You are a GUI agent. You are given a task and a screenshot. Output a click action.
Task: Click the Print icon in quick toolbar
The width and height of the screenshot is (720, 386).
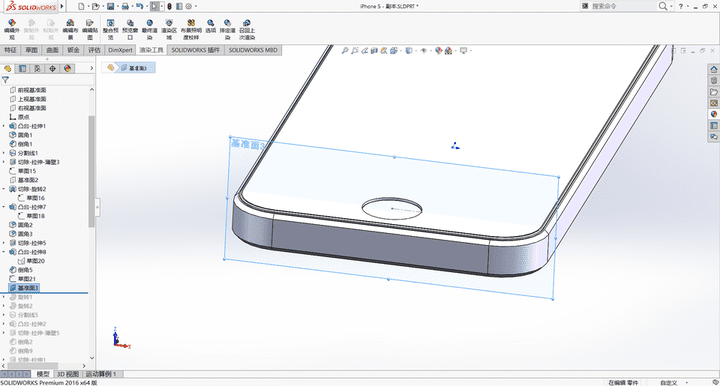pos(124,6)
